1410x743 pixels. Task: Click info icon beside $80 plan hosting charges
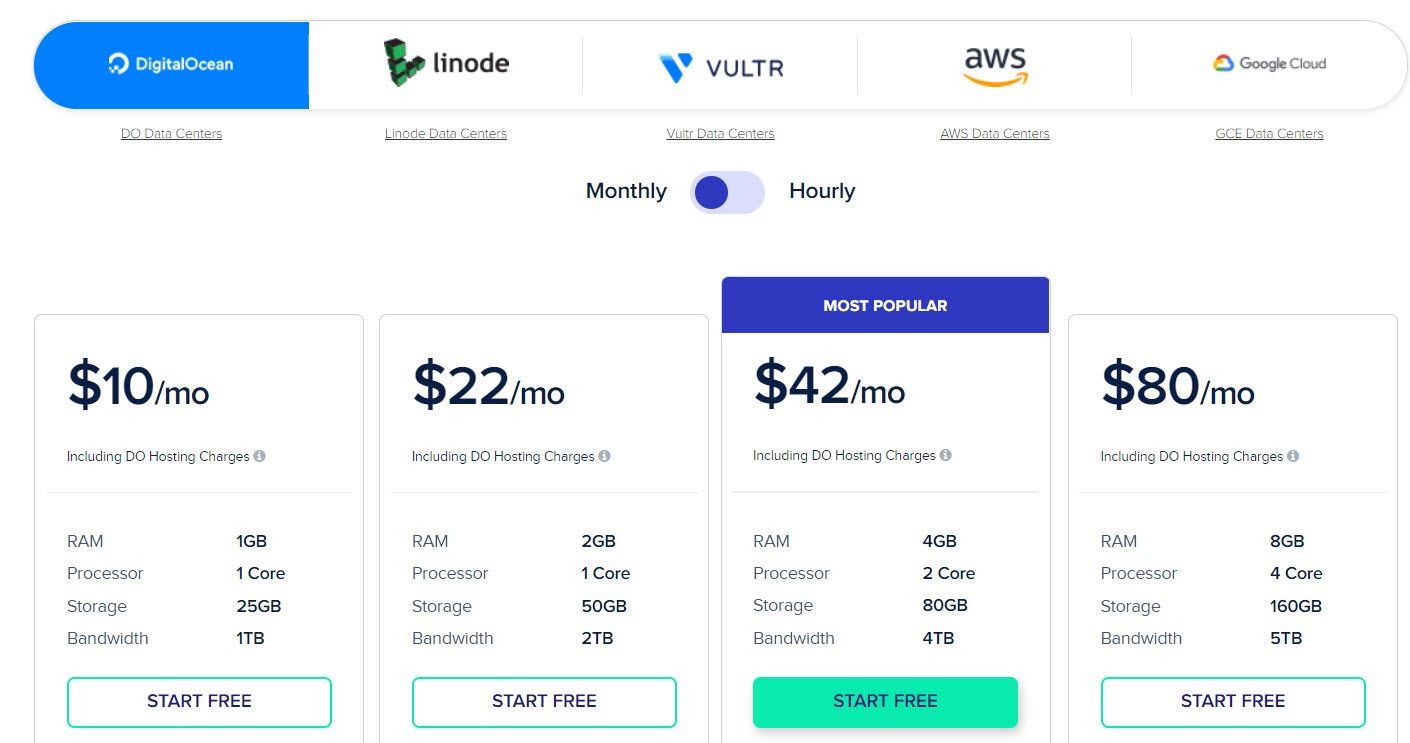[x=1293, y=456]
